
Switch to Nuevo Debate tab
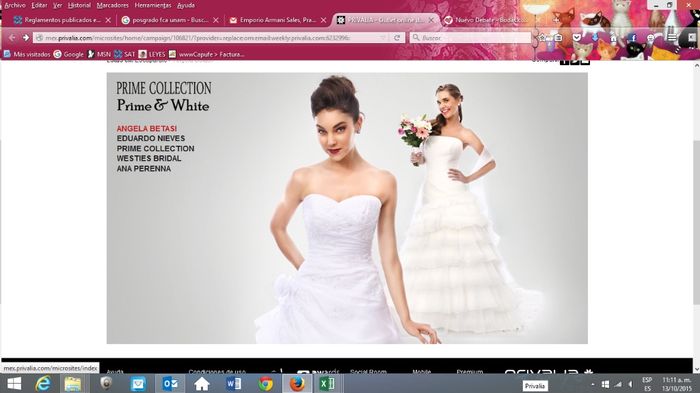490,20
